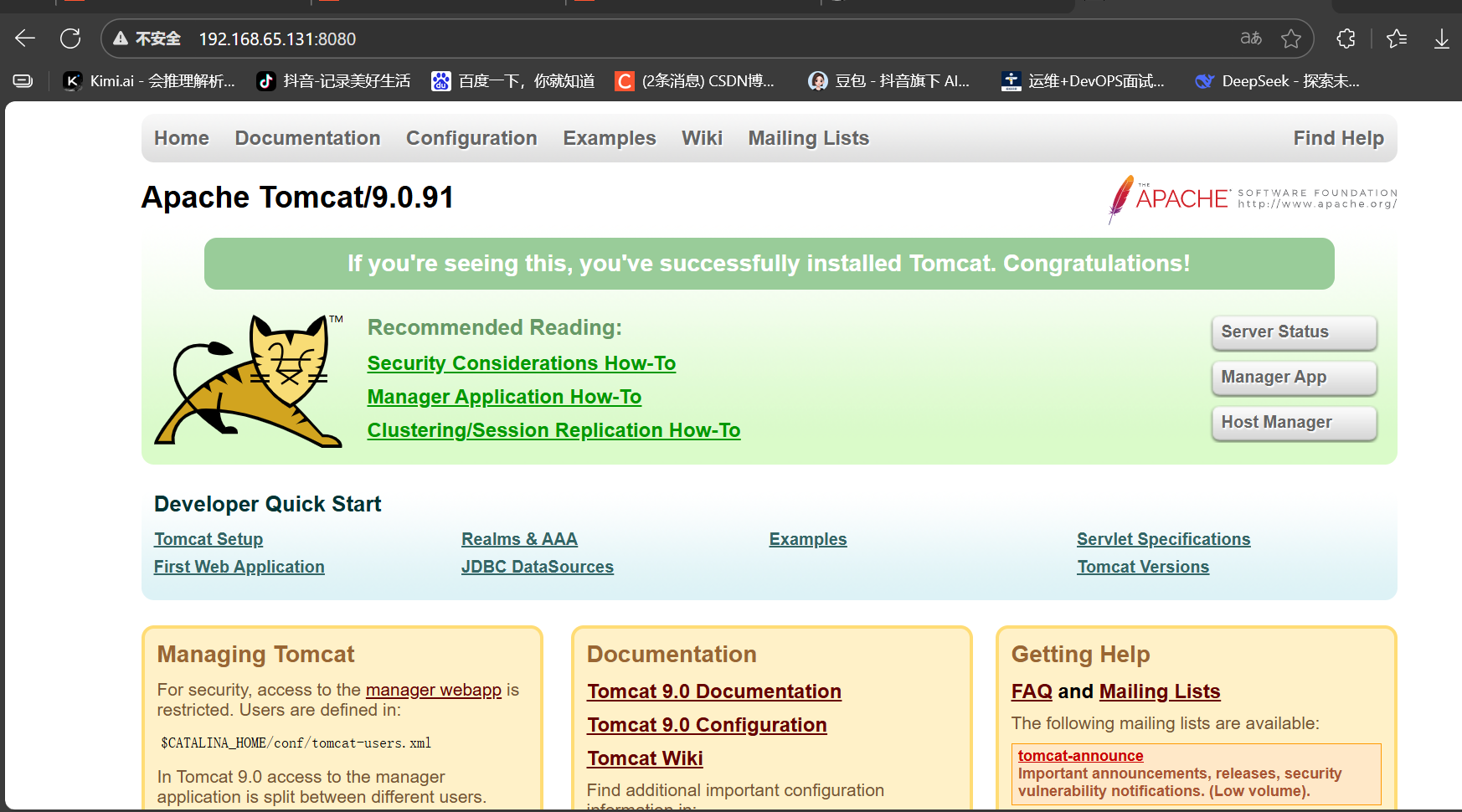Click the Host Manager button
1462x812 pixels.
tap(1294, 423)
